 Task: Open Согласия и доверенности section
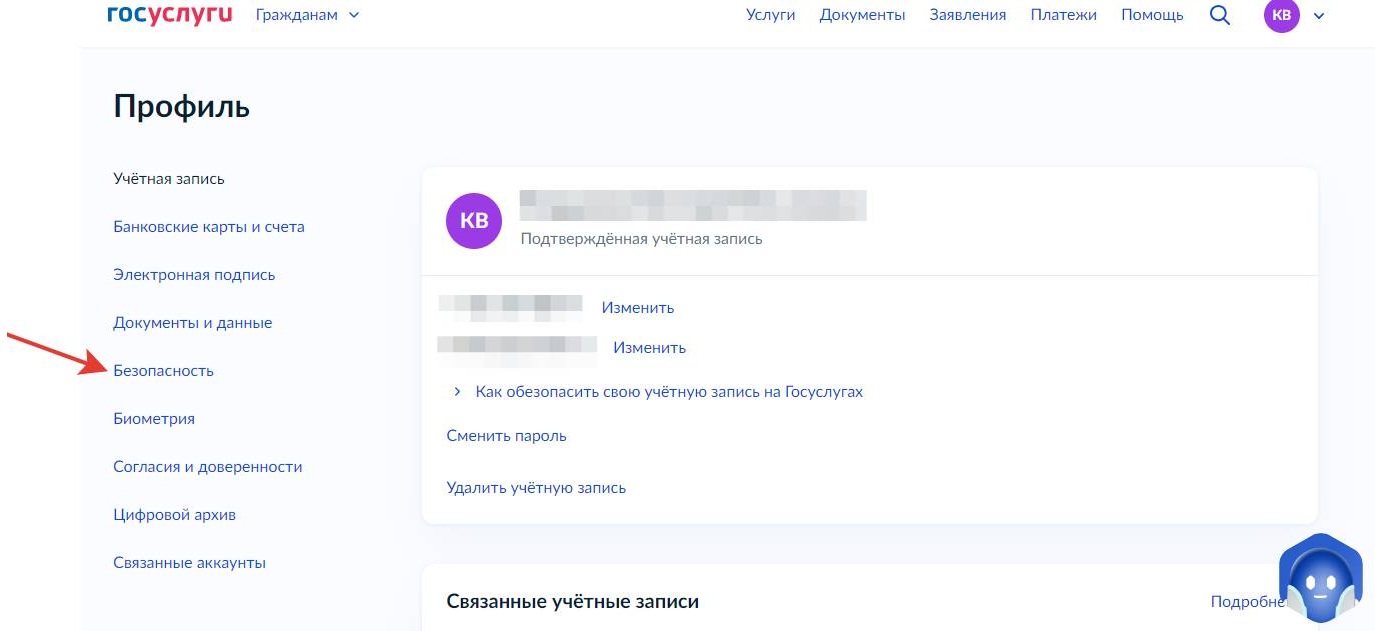(208, 467)
